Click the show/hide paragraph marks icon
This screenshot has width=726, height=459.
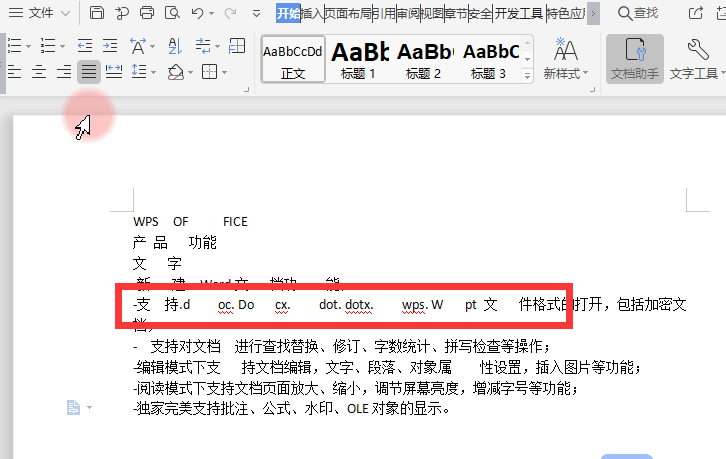[203, 46]
